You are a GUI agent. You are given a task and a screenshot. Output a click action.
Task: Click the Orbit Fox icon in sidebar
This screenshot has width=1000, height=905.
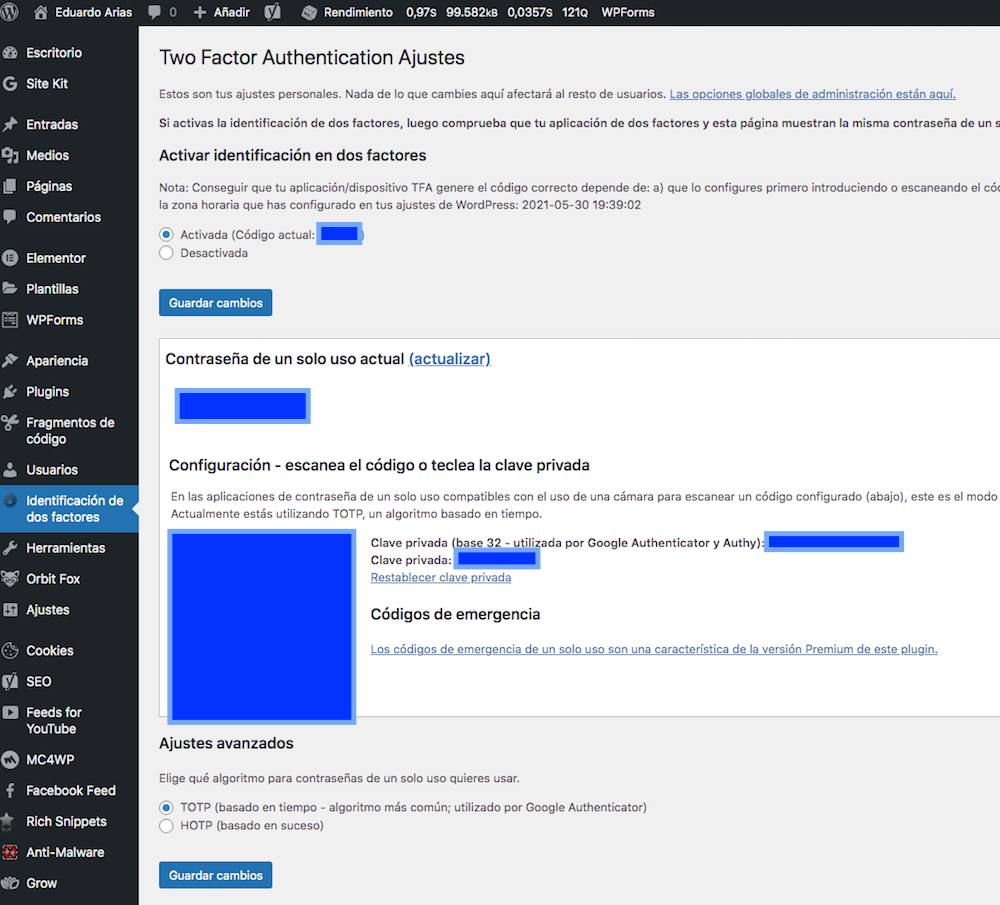10,579
